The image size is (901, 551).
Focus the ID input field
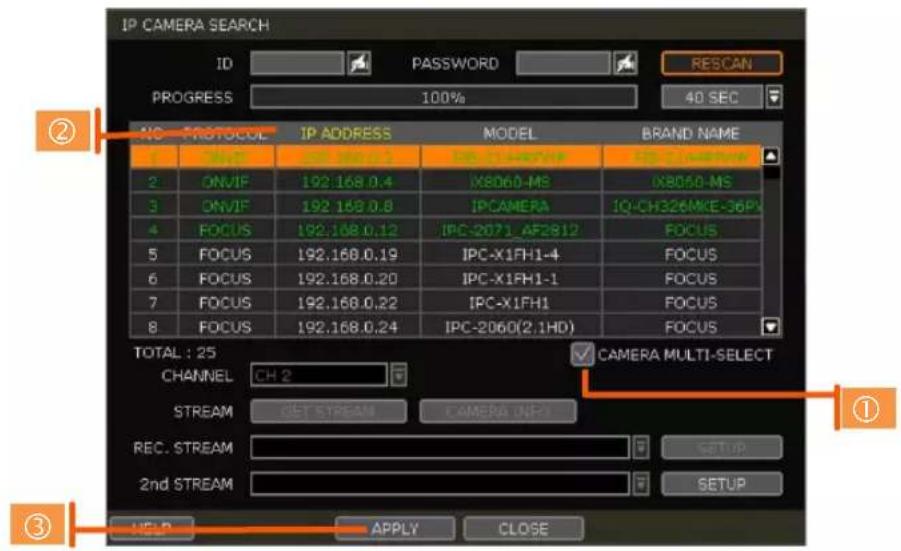(x=297, y=63)
